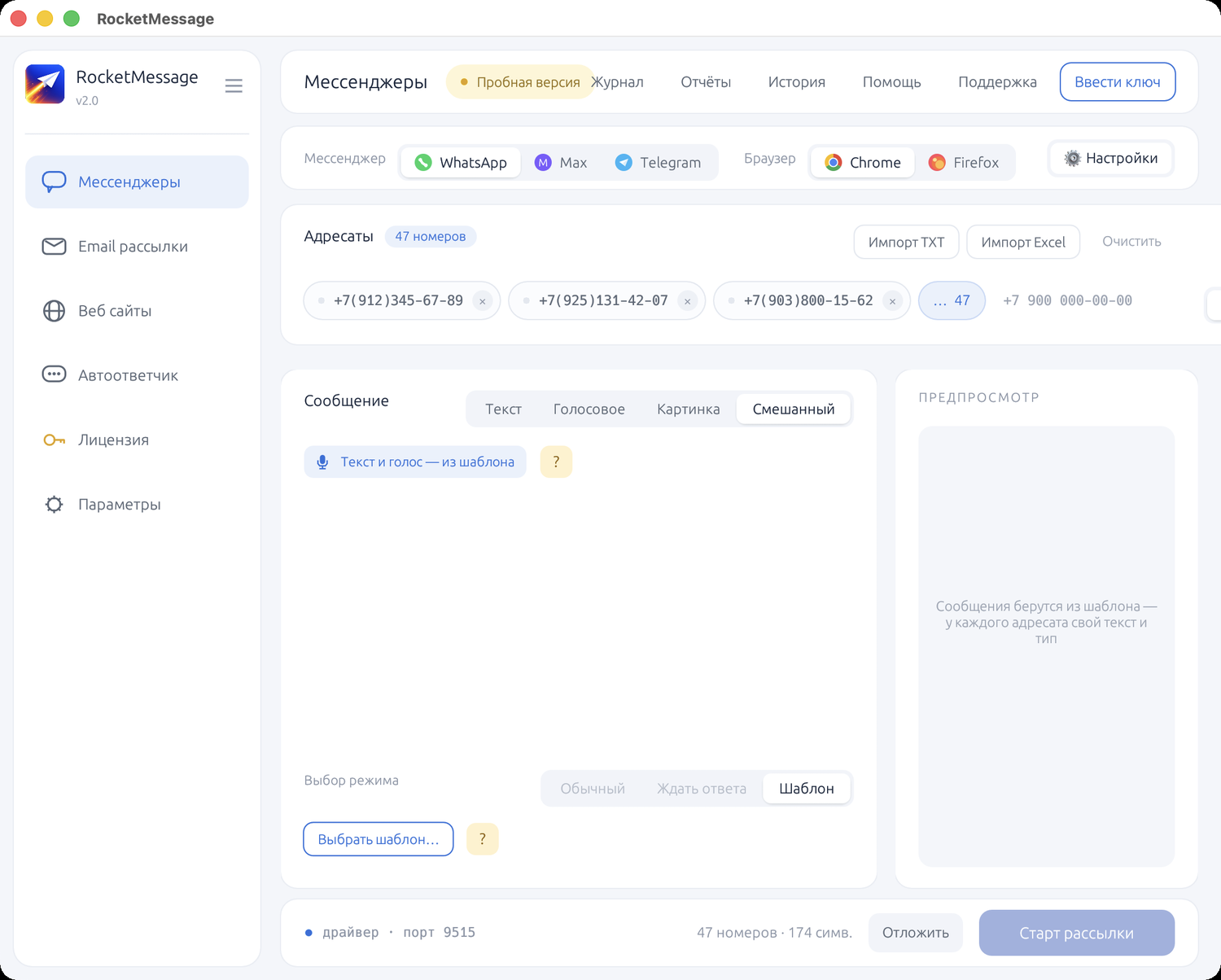Open the Выбрать шаблон… picker
Image resolution: width=1221 pixels, height=980 pixels.
[379, 839]
